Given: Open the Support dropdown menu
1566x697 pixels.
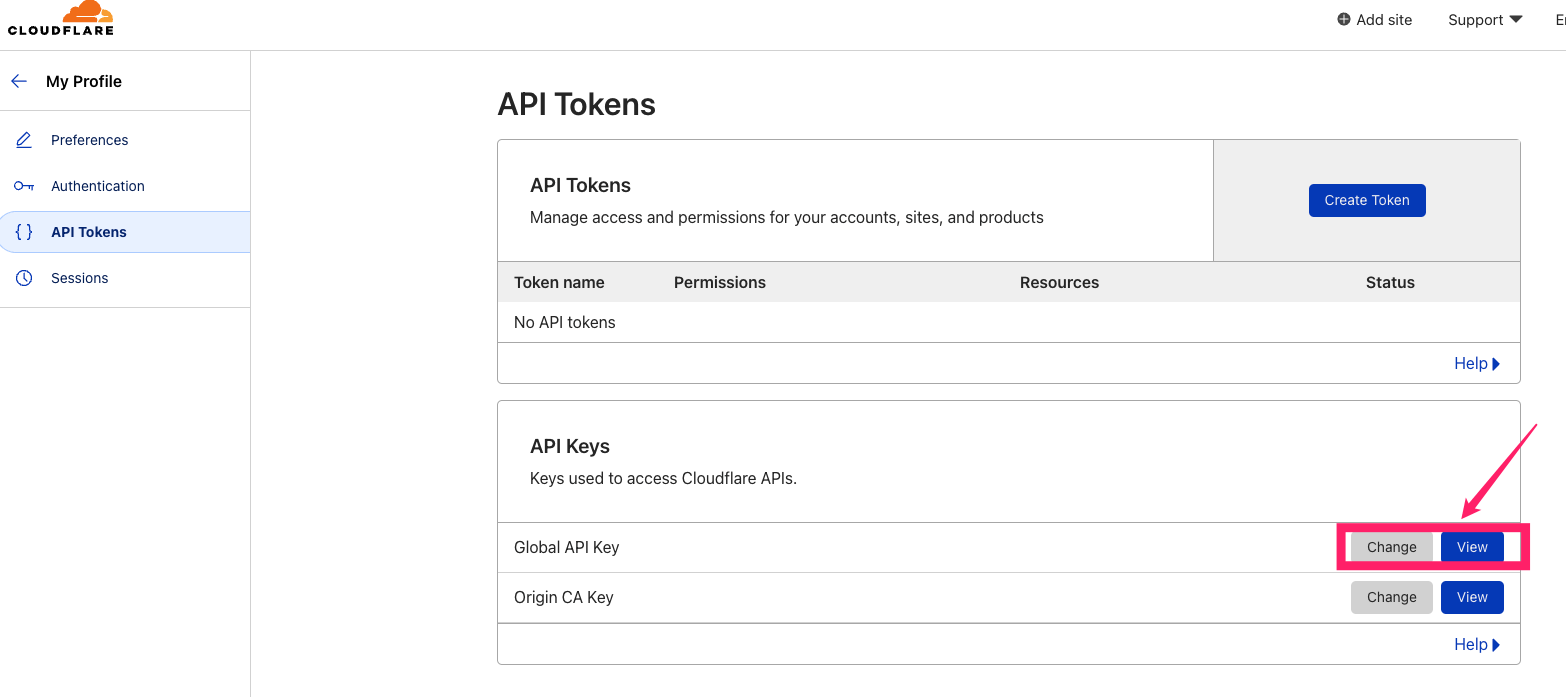Looking at the screenshot, I should click(1484, 20).
